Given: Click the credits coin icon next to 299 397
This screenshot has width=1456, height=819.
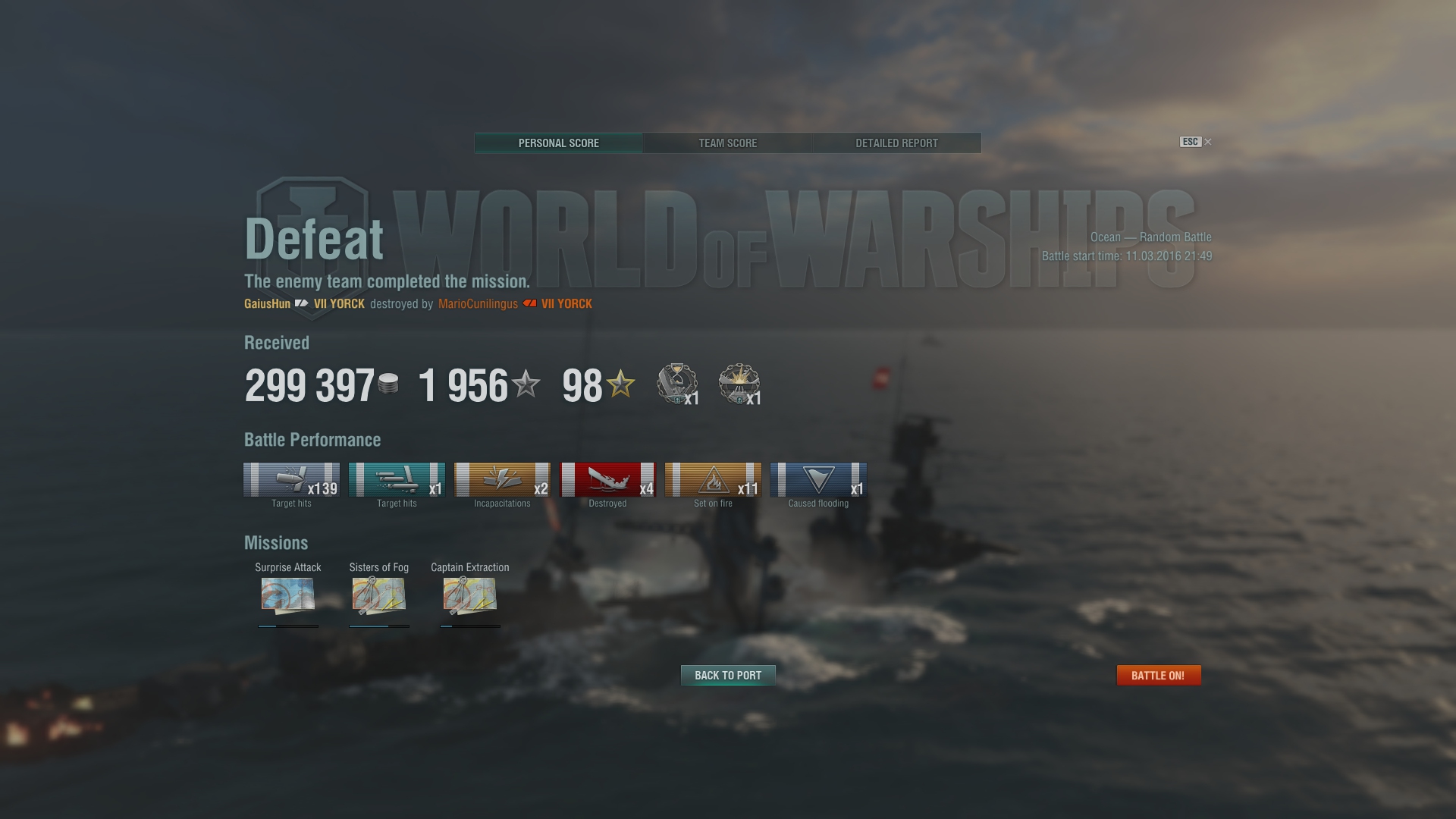Looking at the screenshot, I should 388,384.
